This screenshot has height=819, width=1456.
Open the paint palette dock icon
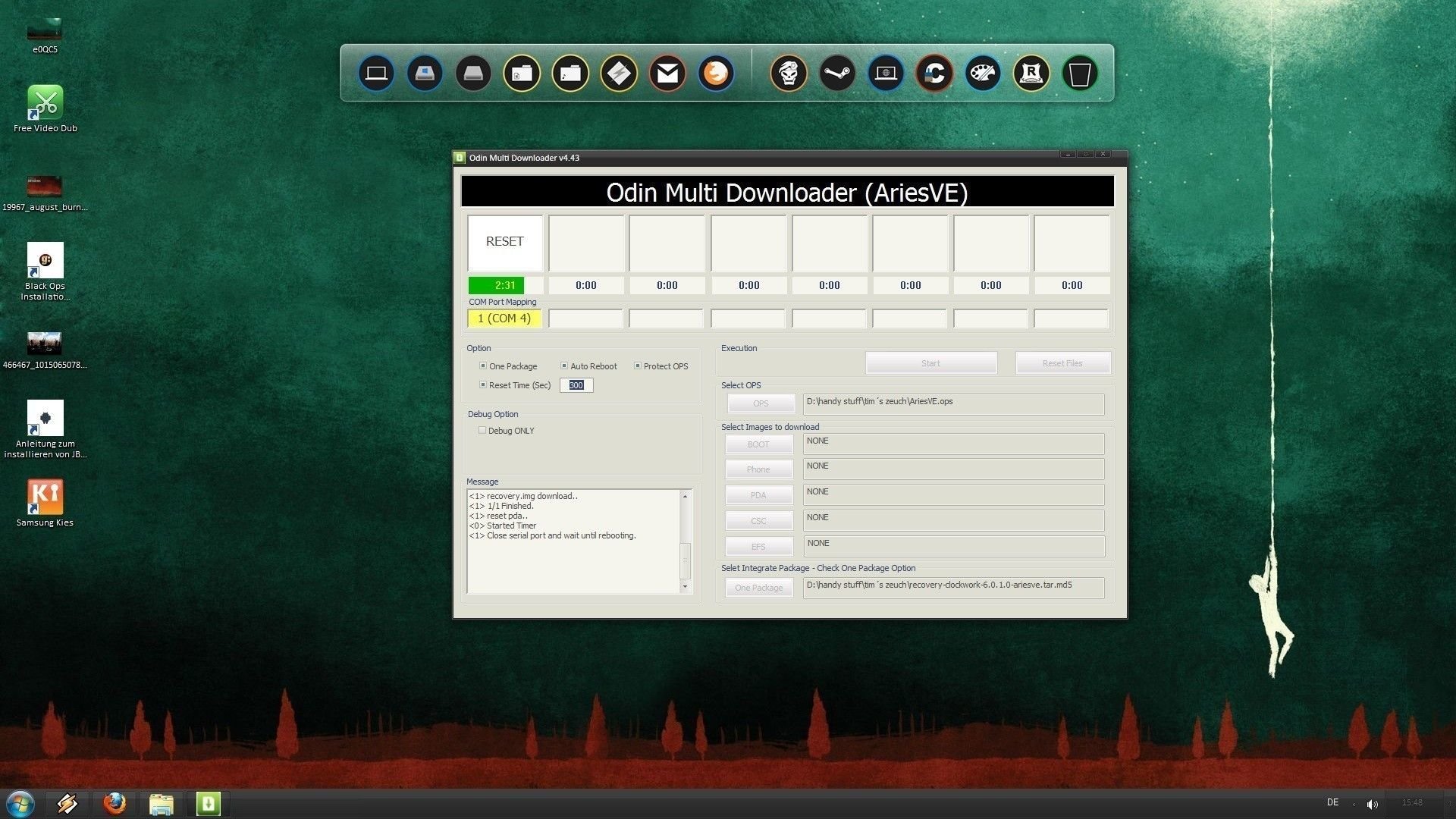tap(983, 74)
